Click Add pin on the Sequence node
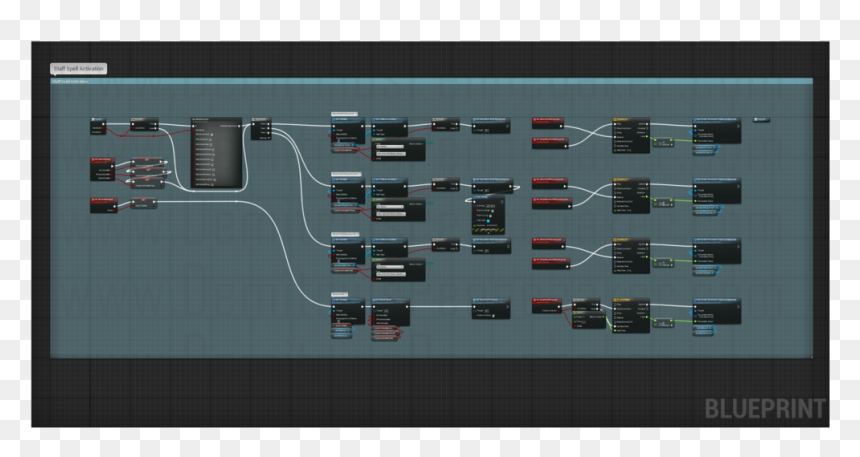The image size is (860, 457). (x=264, y=137)
